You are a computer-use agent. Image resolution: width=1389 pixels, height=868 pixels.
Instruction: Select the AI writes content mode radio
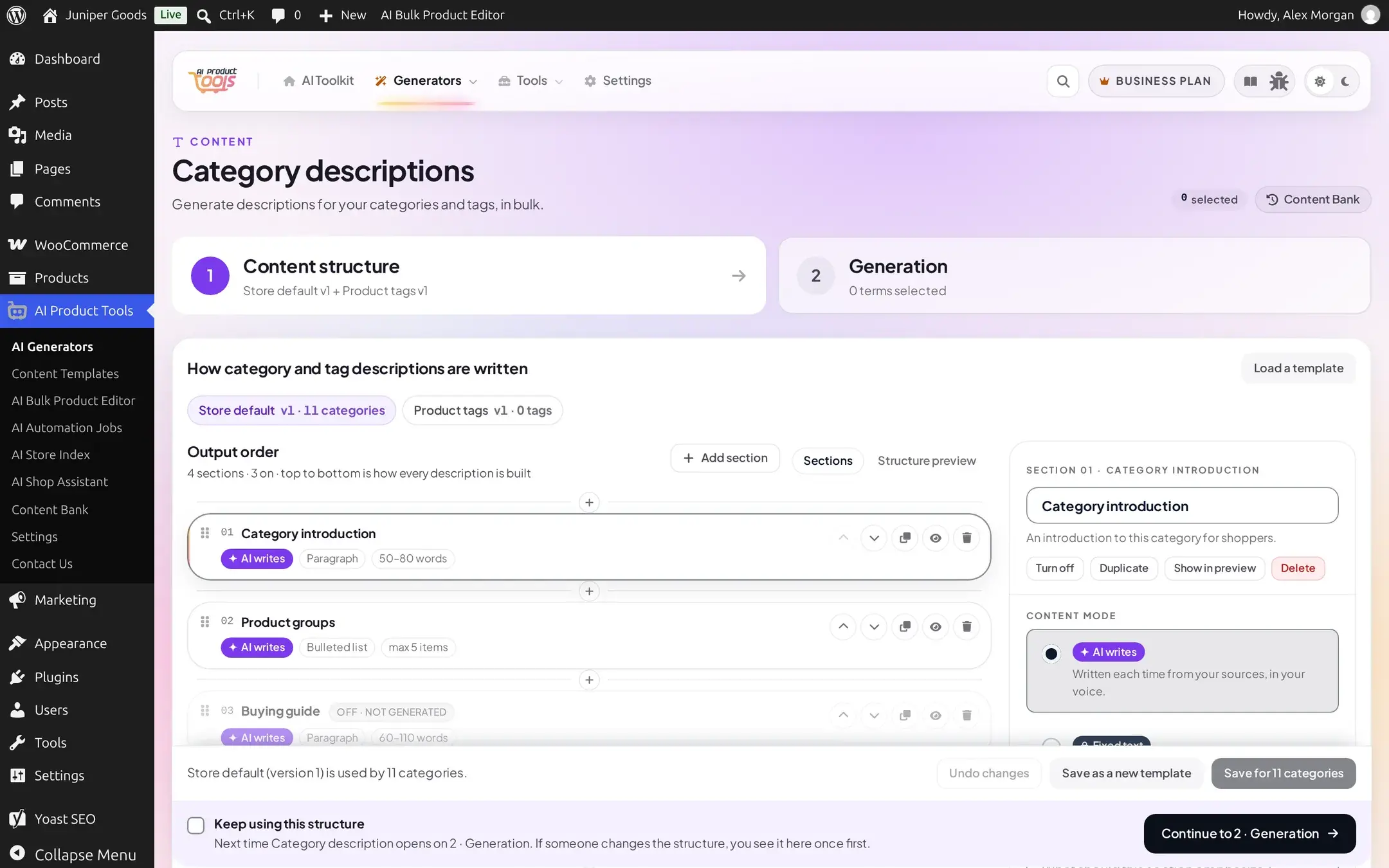point(1051,654)
